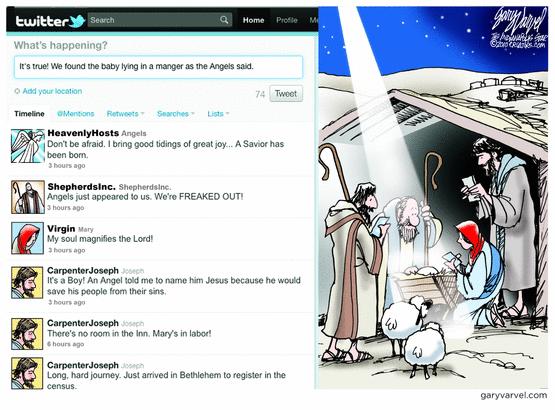This screenshot has height=410, width=555.
Task: Open the HeavenlyHosts username link
Action: [x=83, y=133]
